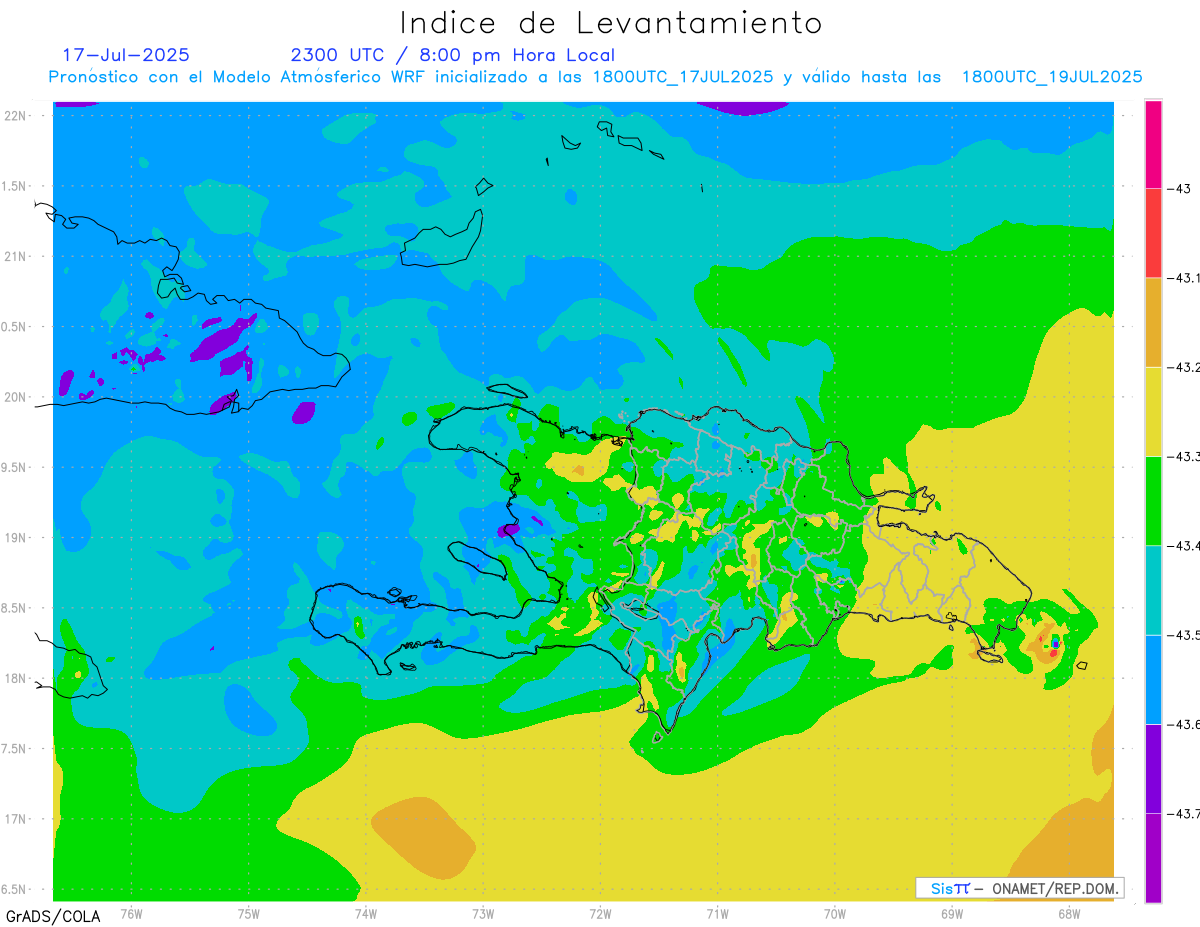Click the '18N' latitude label
The height and width of the screenshot is (927, 1200).
click(x=17, y=678)
